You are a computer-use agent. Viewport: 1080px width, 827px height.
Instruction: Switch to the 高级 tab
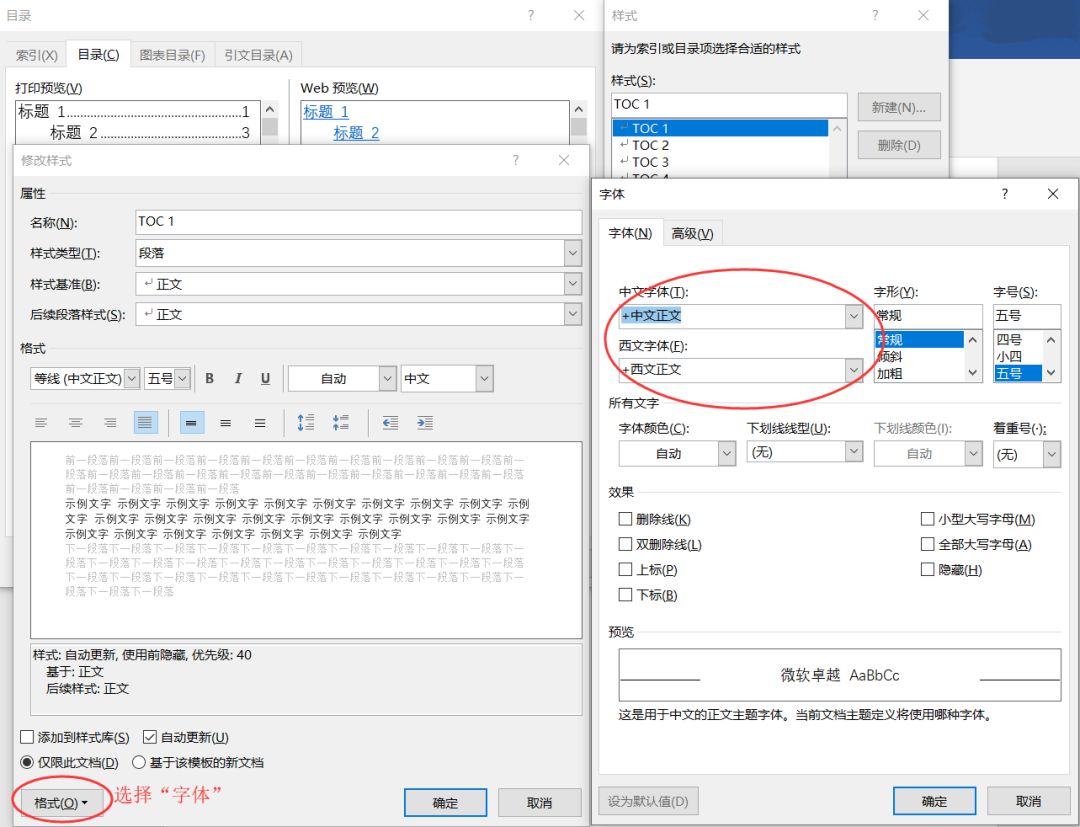point(693,232)
